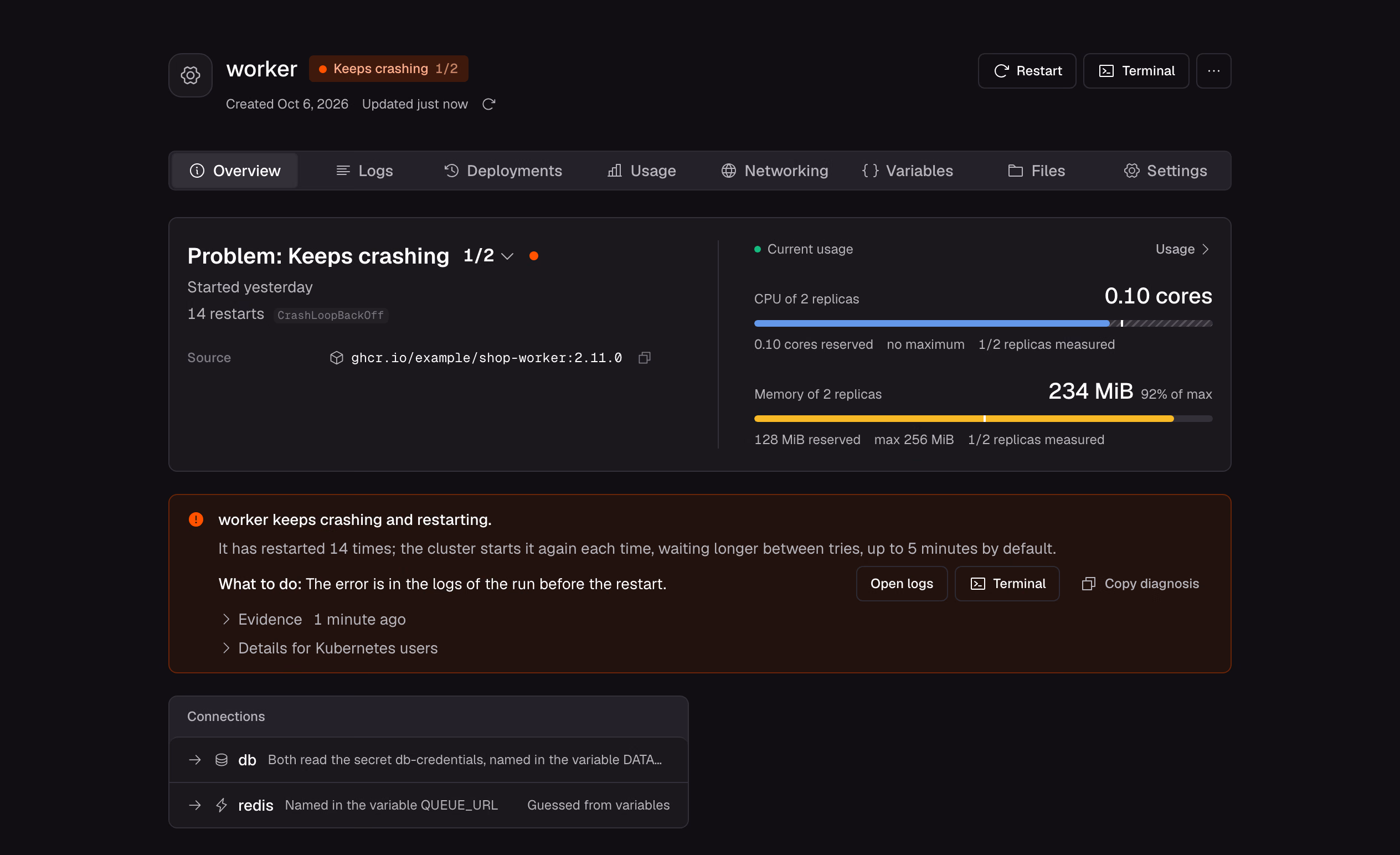Open the redis connection row
Image resolution: width=1400 pixels, height=855 pixels.
[x=429, y=805]
